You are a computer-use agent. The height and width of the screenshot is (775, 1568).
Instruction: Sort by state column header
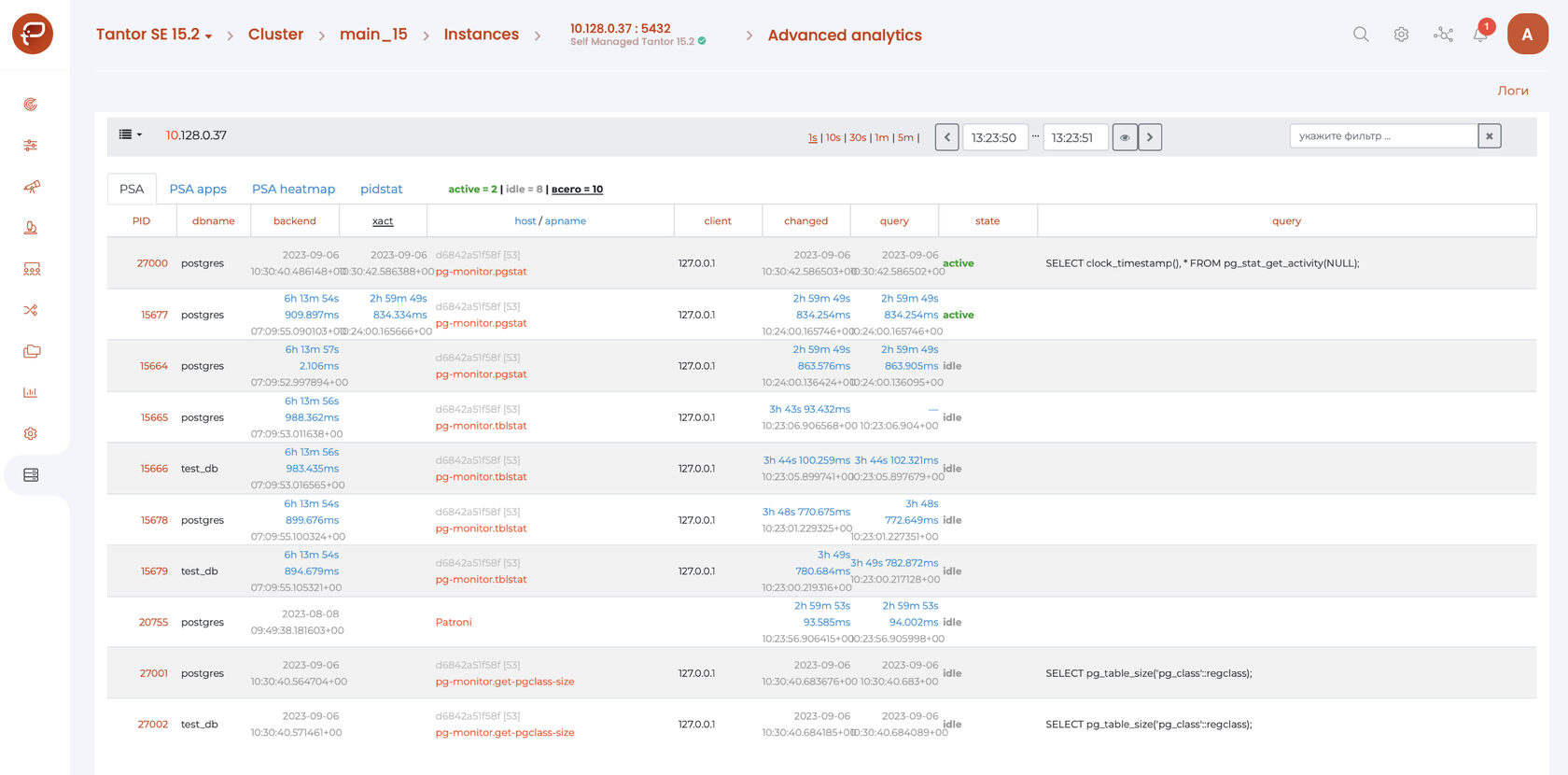[987, 221]
